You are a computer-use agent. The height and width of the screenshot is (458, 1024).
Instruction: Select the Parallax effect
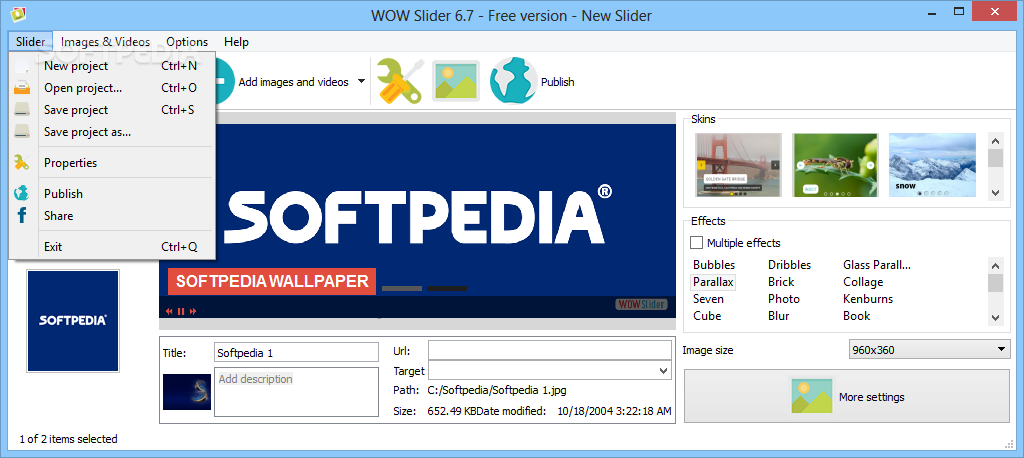point(713,282)
